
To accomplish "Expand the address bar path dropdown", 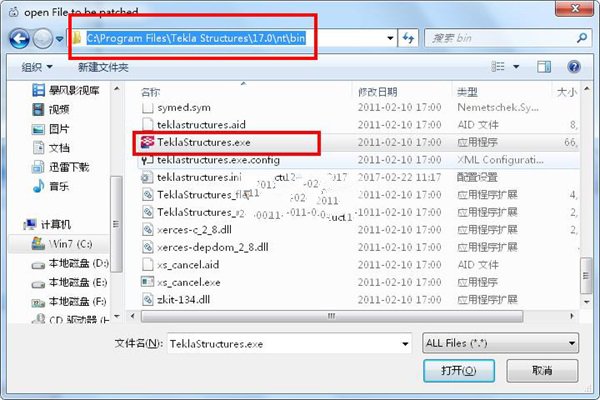I will coord(390,38).
